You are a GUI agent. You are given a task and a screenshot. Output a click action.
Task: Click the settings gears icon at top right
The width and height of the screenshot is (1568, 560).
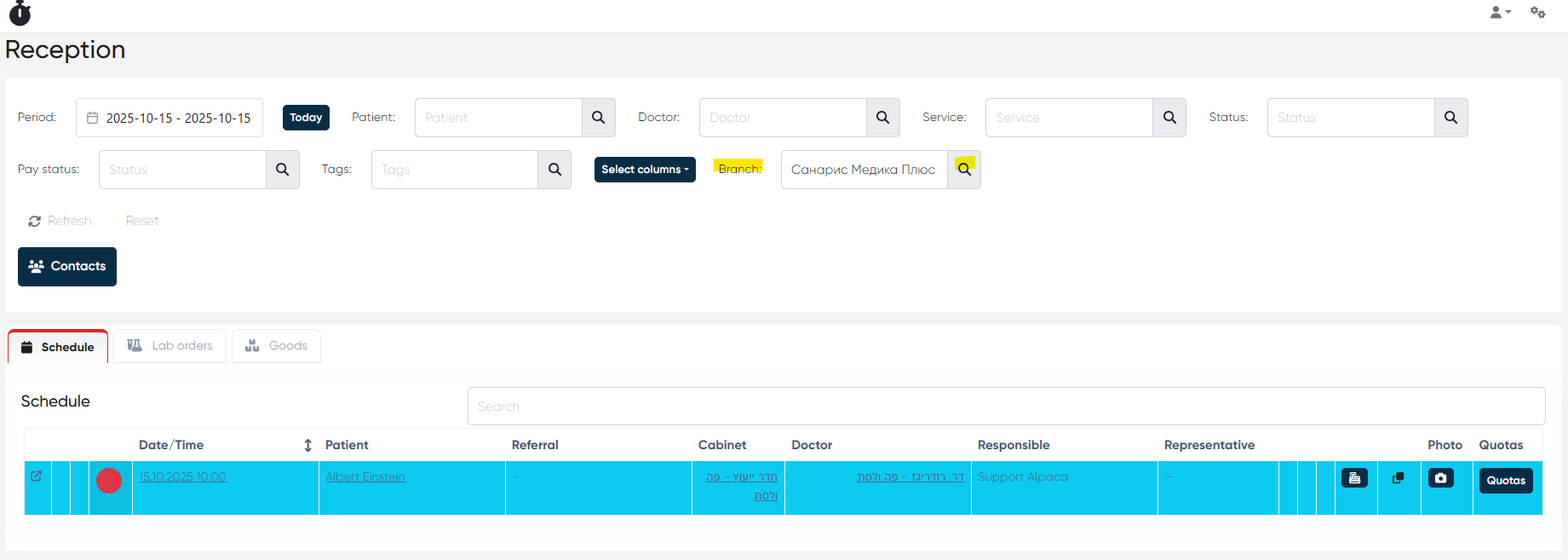pos(1537,12)
